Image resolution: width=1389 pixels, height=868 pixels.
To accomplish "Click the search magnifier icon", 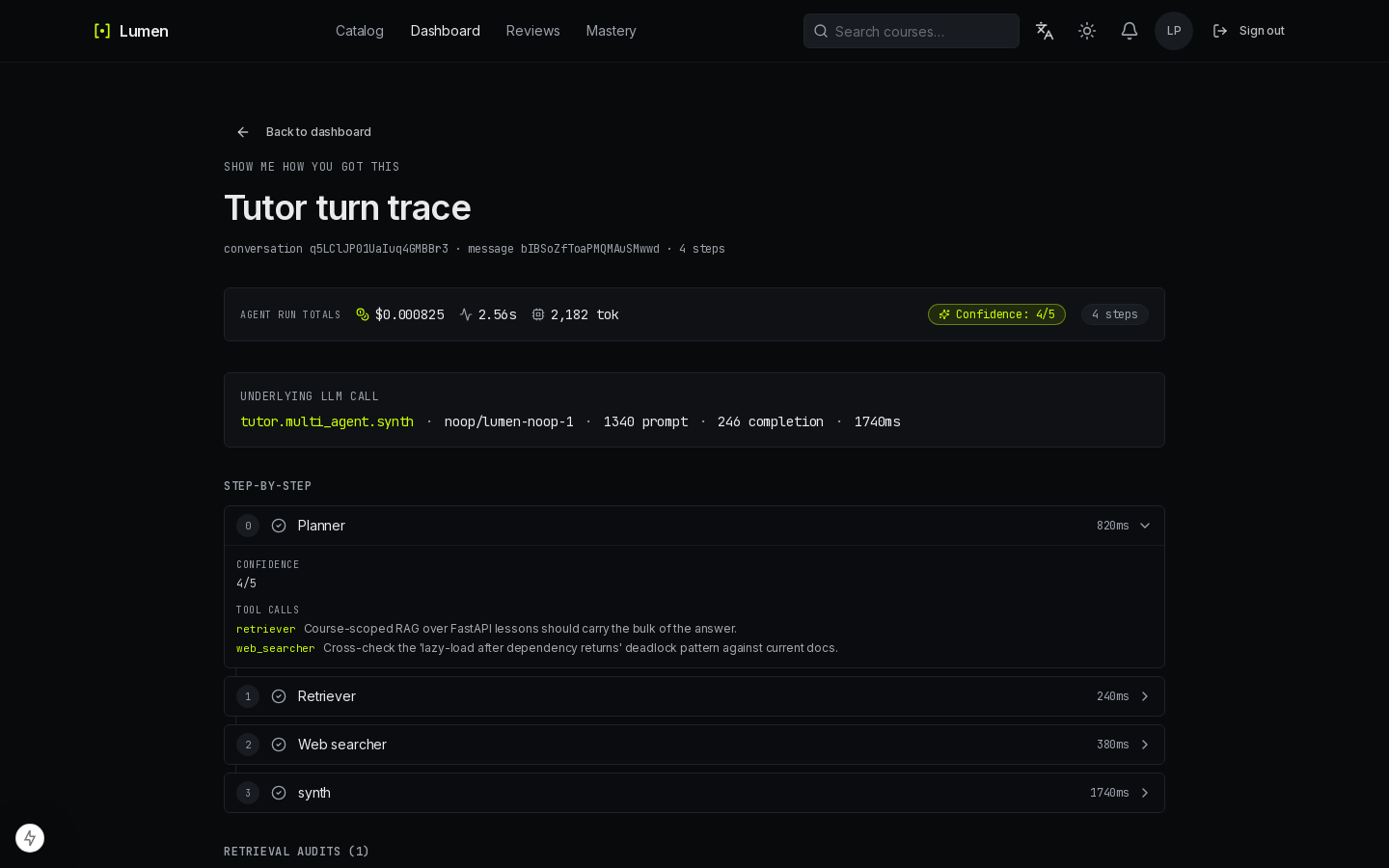I will (x=821, y=31).
